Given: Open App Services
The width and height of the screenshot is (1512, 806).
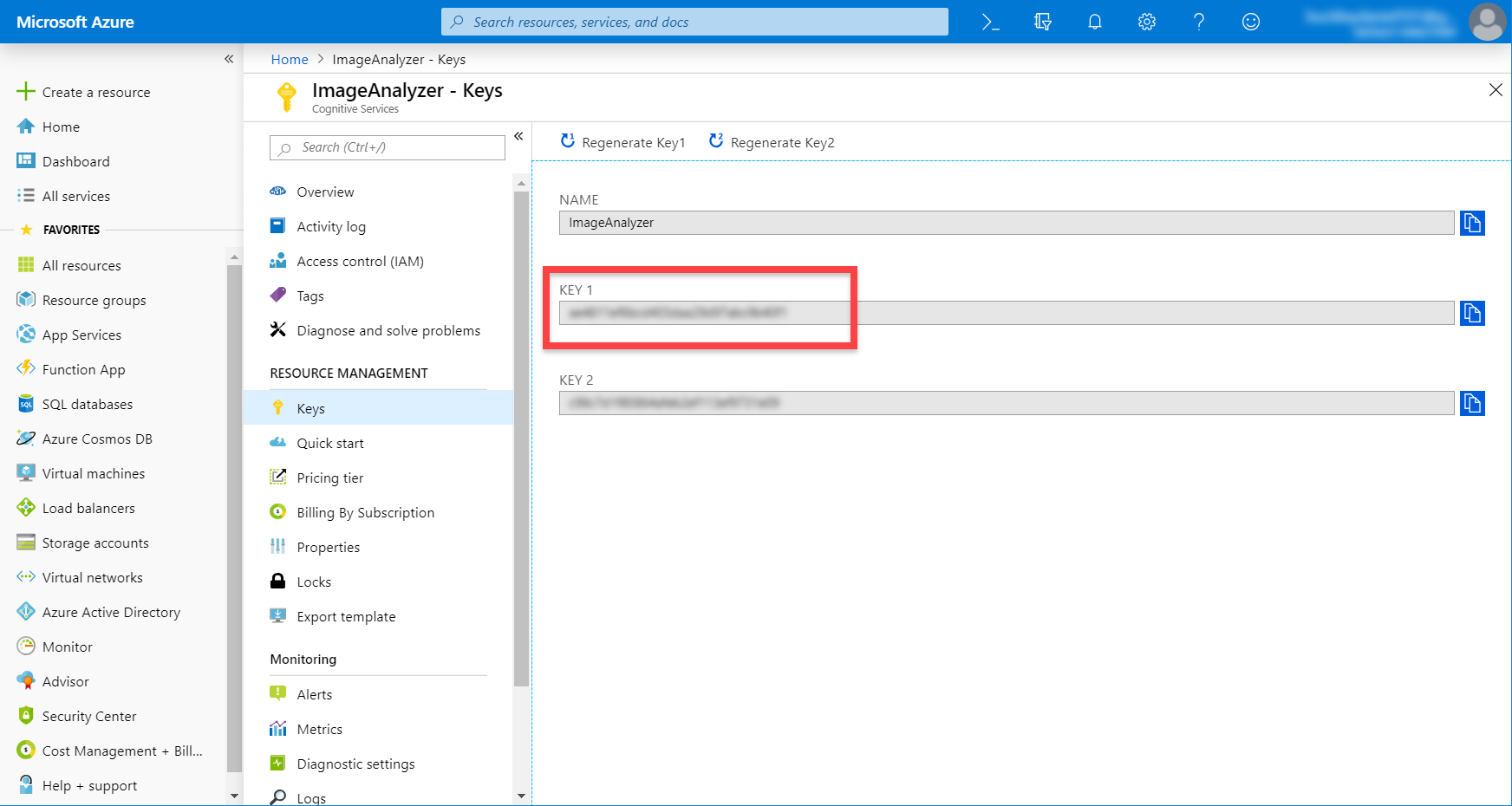Looking at the screenshot, I should (x=69, y=335).
